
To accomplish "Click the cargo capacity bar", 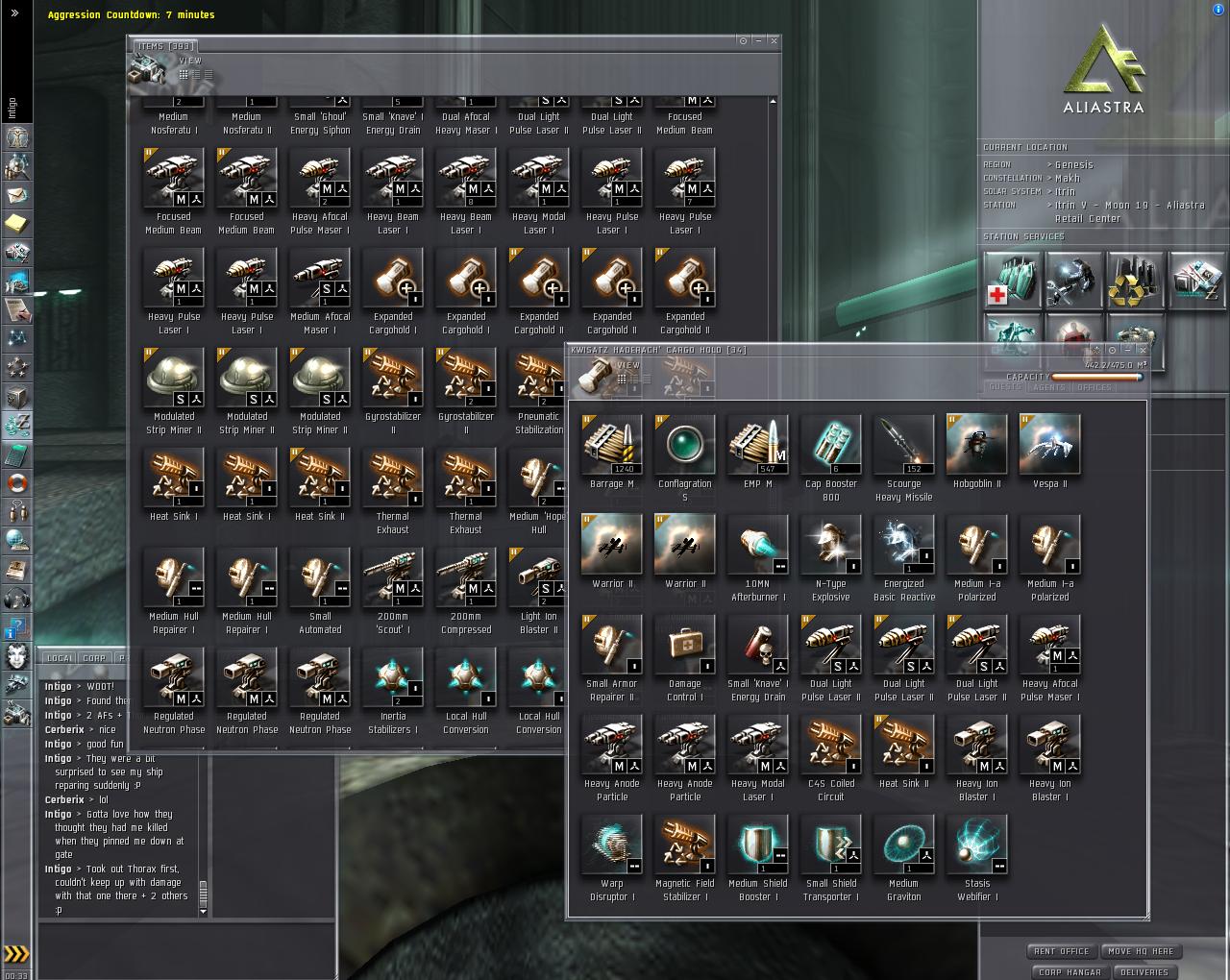I will coord(1097,378).
